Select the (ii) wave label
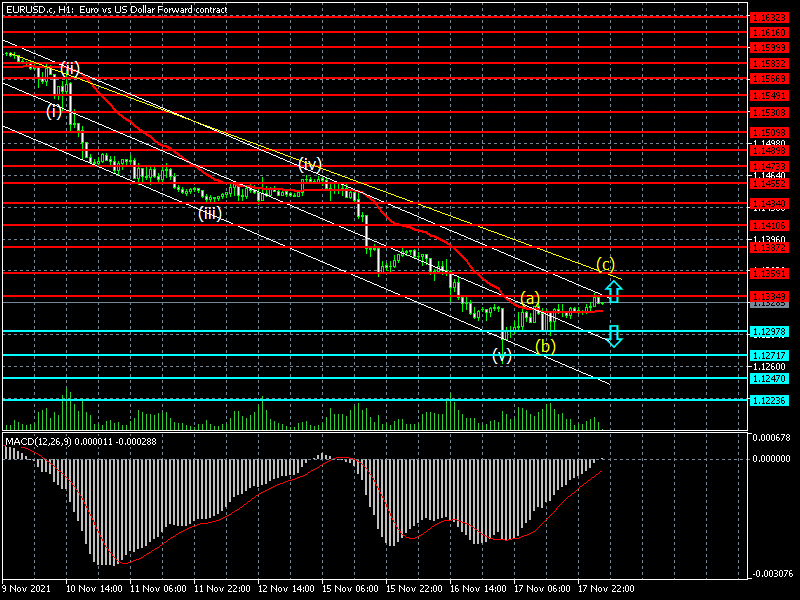800x600 pixels. pyautogui.click(x=69, y=68)
